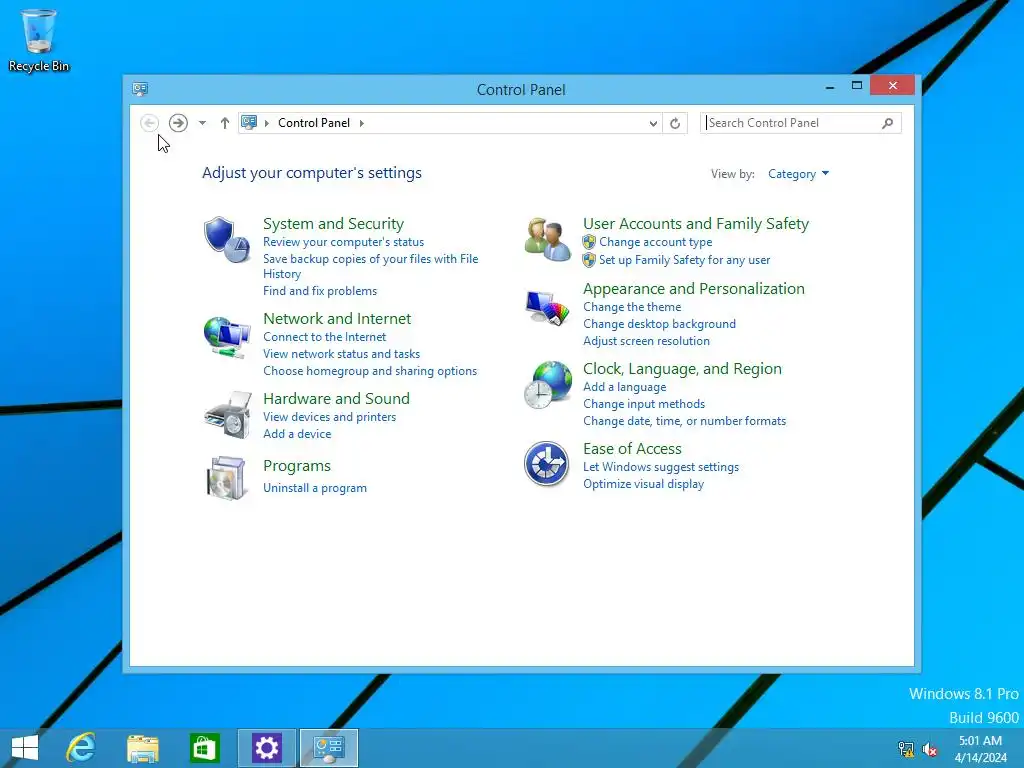This screenshot has width=1024, height=768.
Task: Click Add a language link
Action: point(624,387)
